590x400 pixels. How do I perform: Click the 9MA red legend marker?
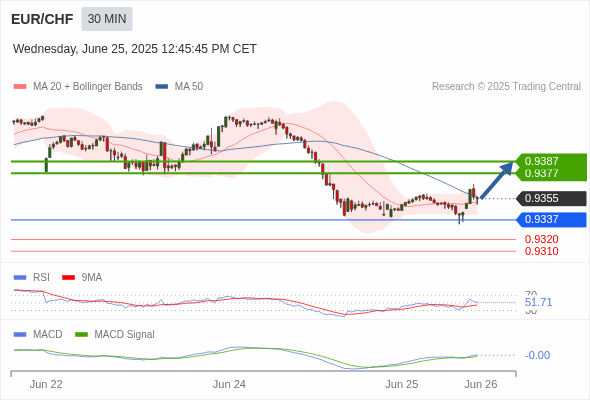coord(68,278)
